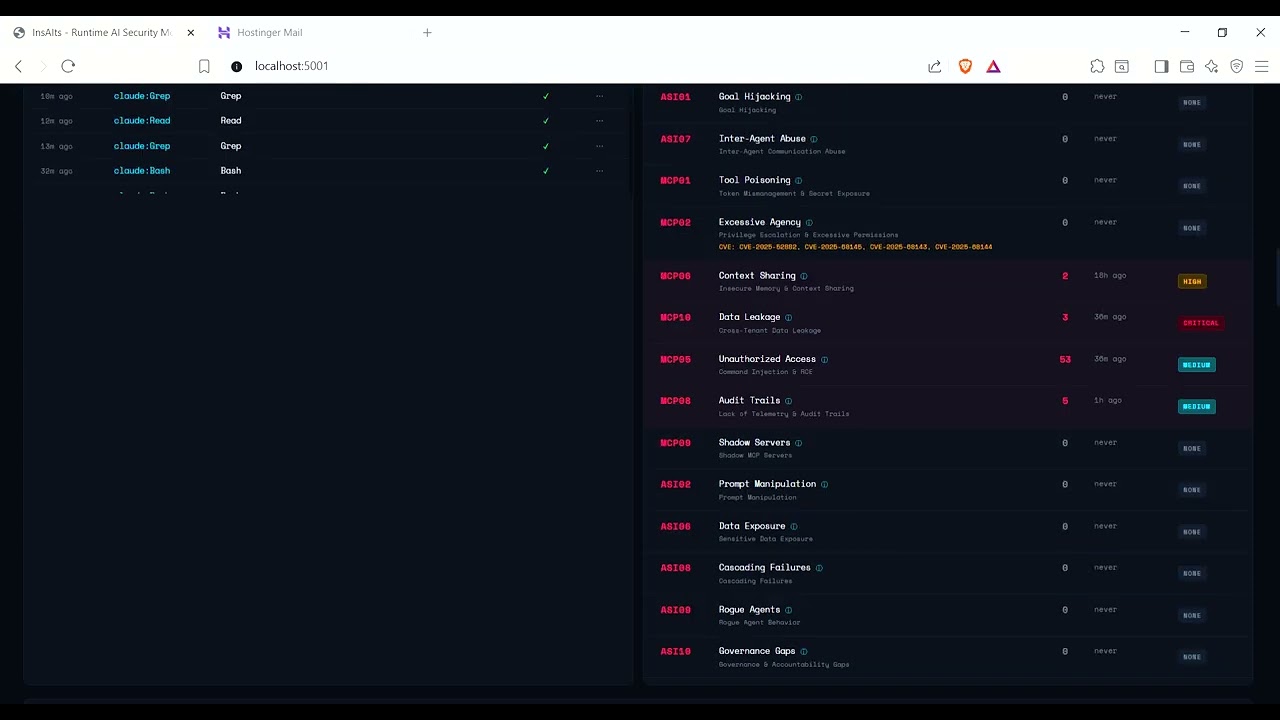Select the Shadow Servers row title
Screen dimensions: 1280x720
[x=754, y=443]
